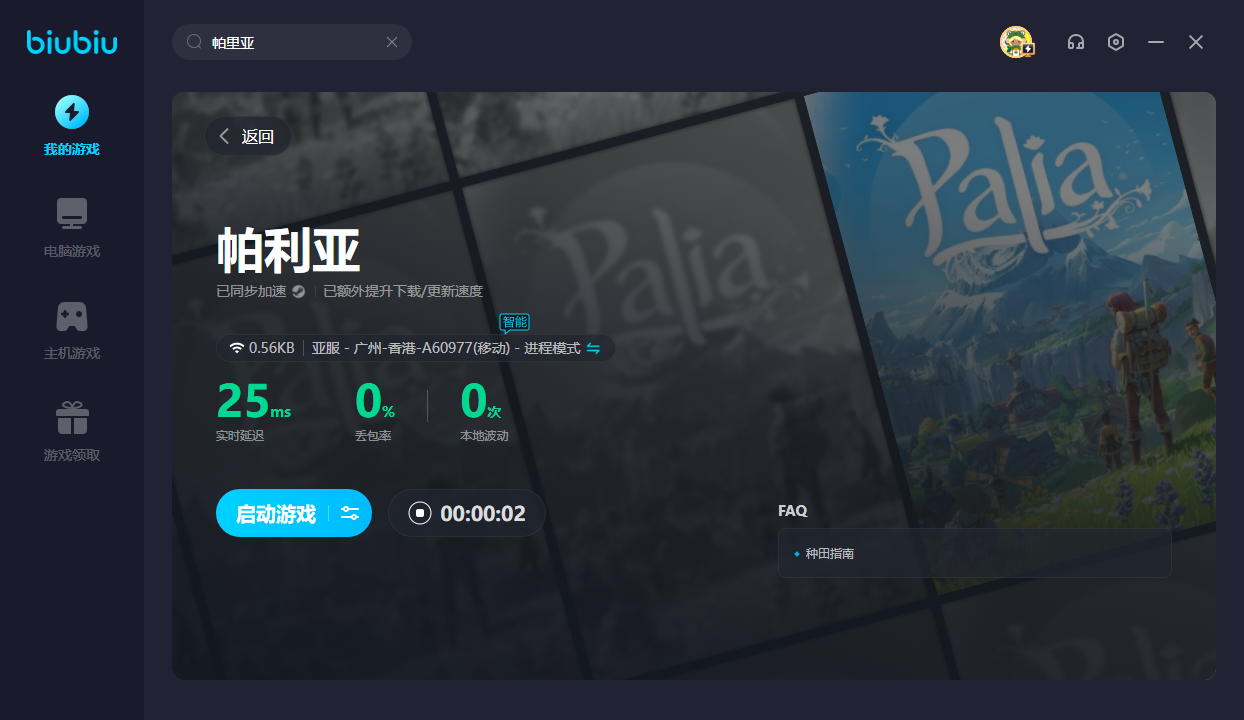Click the 00:00:02 acceleration timer

(483, 514)
